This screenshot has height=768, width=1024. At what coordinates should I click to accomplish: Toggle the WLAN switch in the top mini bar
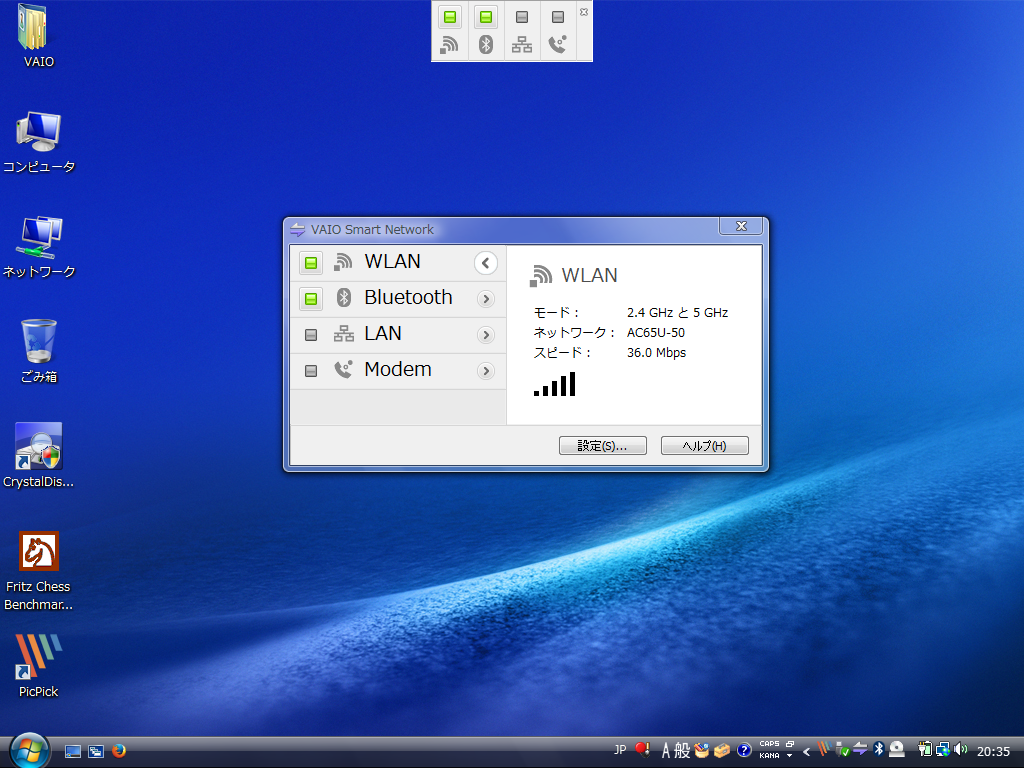[450, 17]
